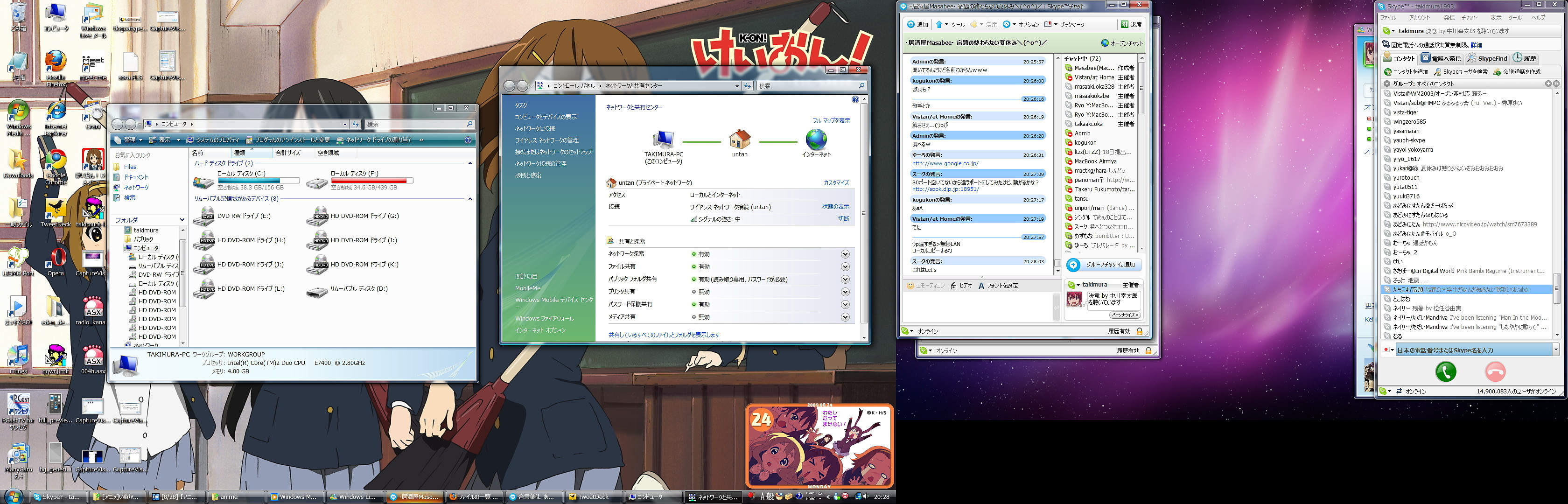The image size is (1568, 504).
Task: Click グループチャットに追加 button icon
Action: (1074, 265)
